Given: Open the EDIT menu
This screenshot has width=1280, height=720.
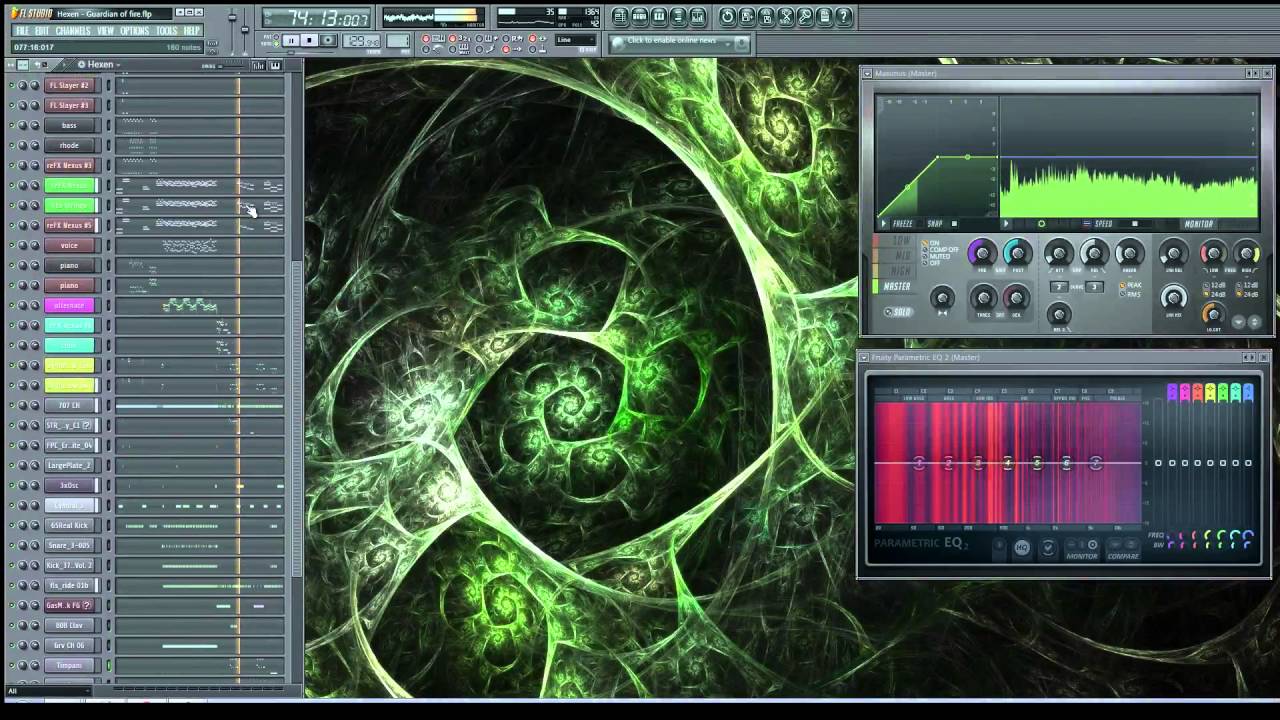Looking at the screenshot, I should (x=41, y=30).
